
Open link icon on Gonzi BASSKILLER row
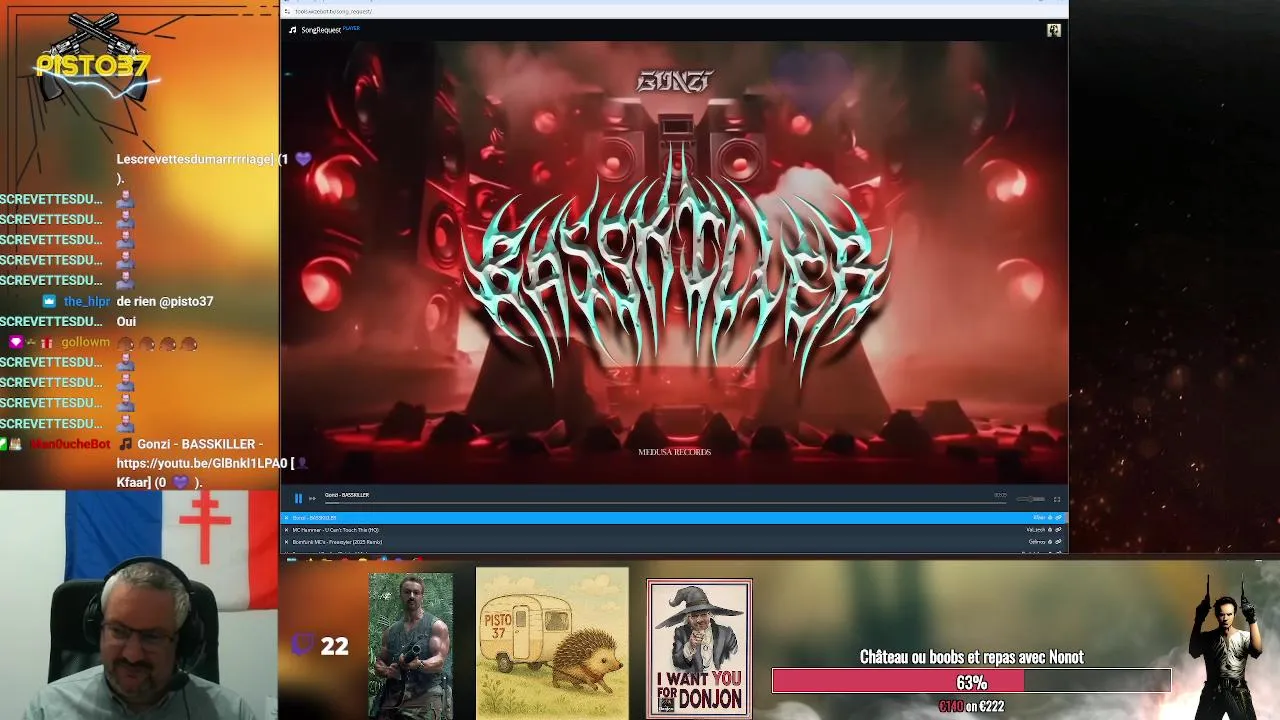[1058, 518]
